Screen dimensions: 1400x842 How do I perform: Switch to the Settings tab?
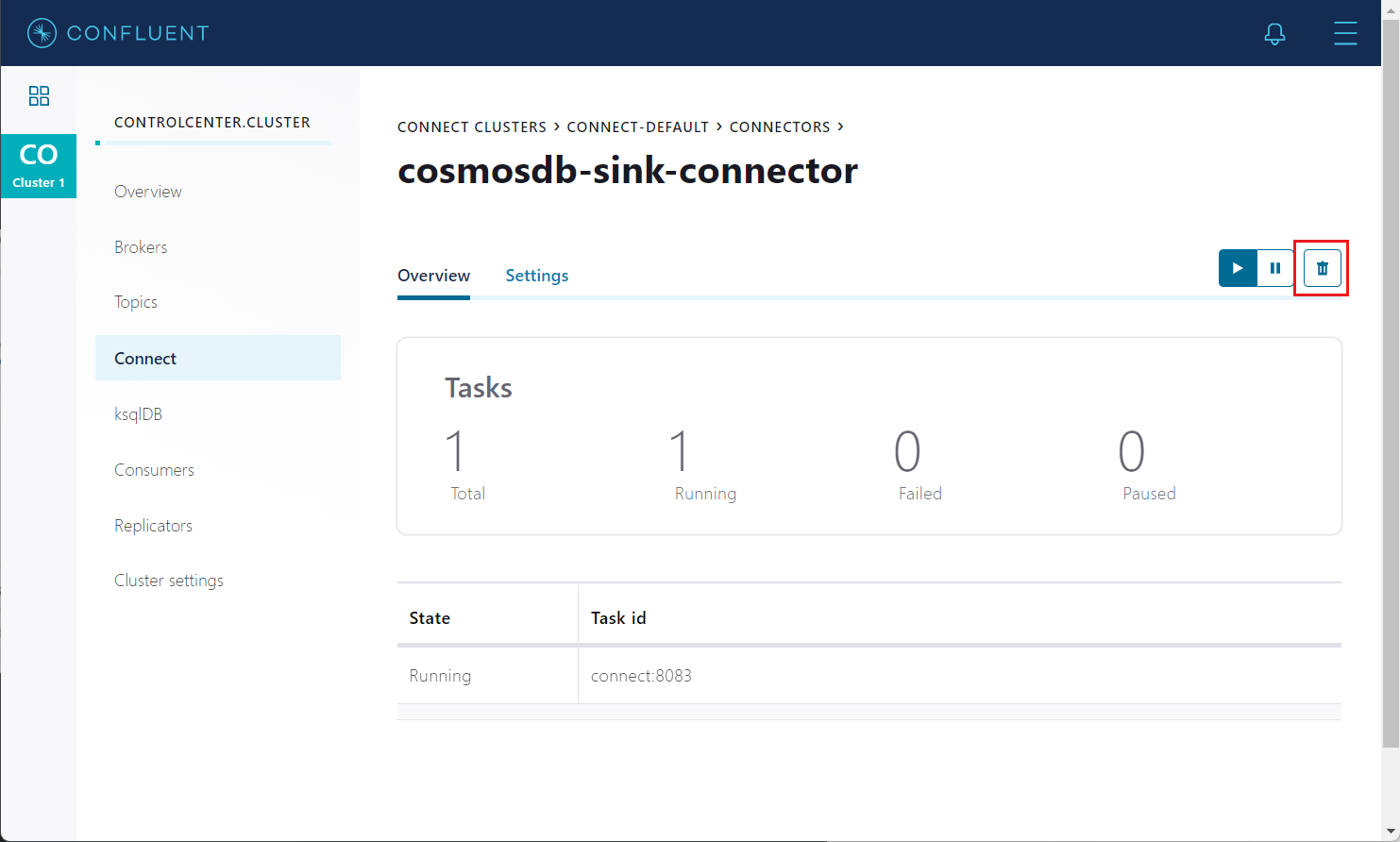537,276
